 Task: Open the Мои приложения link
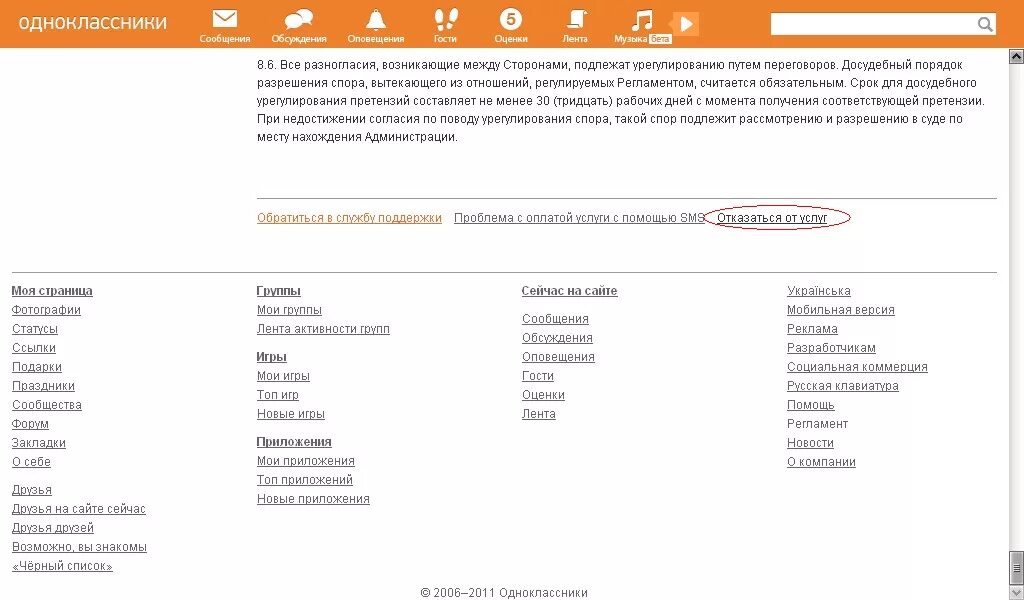[306, 460]
